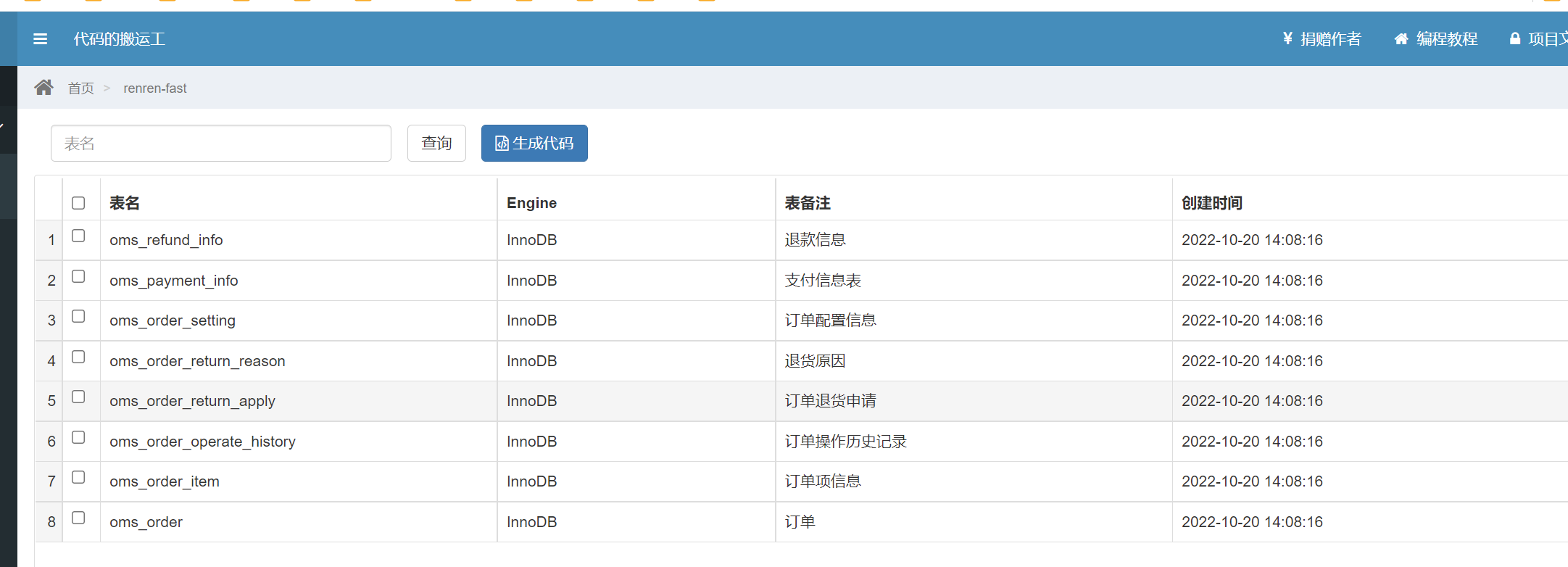The image size is (1568, 567).
Task: Select the oms_refund_info table name cell
Action: [x=299, y=240]
